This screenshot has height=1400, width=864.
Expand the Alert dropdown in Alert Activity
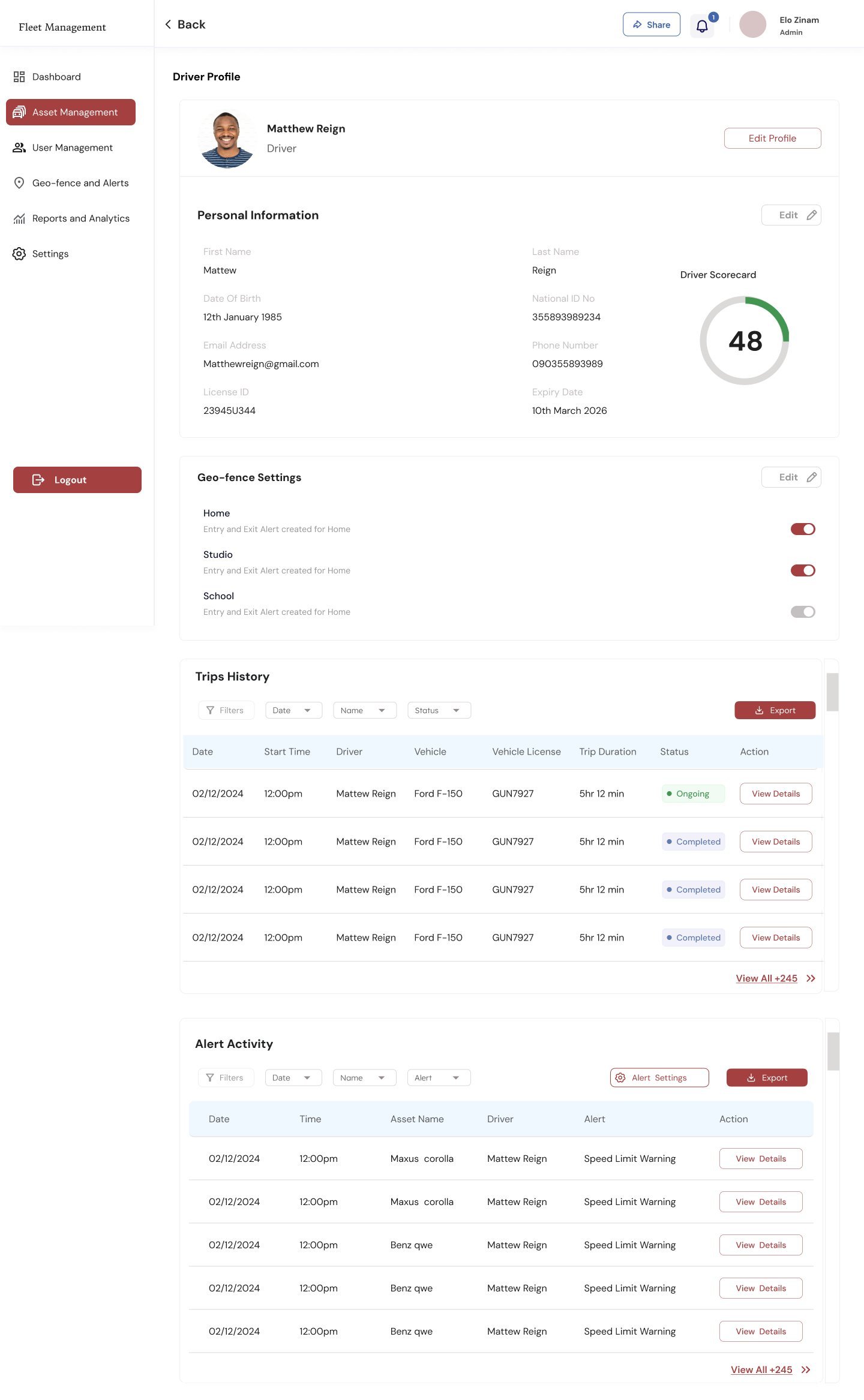coord(439,1078)
